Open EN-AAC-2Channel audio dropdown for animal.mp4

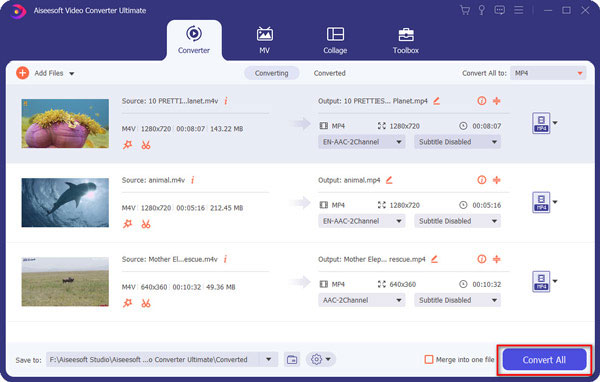coord(361,221)
